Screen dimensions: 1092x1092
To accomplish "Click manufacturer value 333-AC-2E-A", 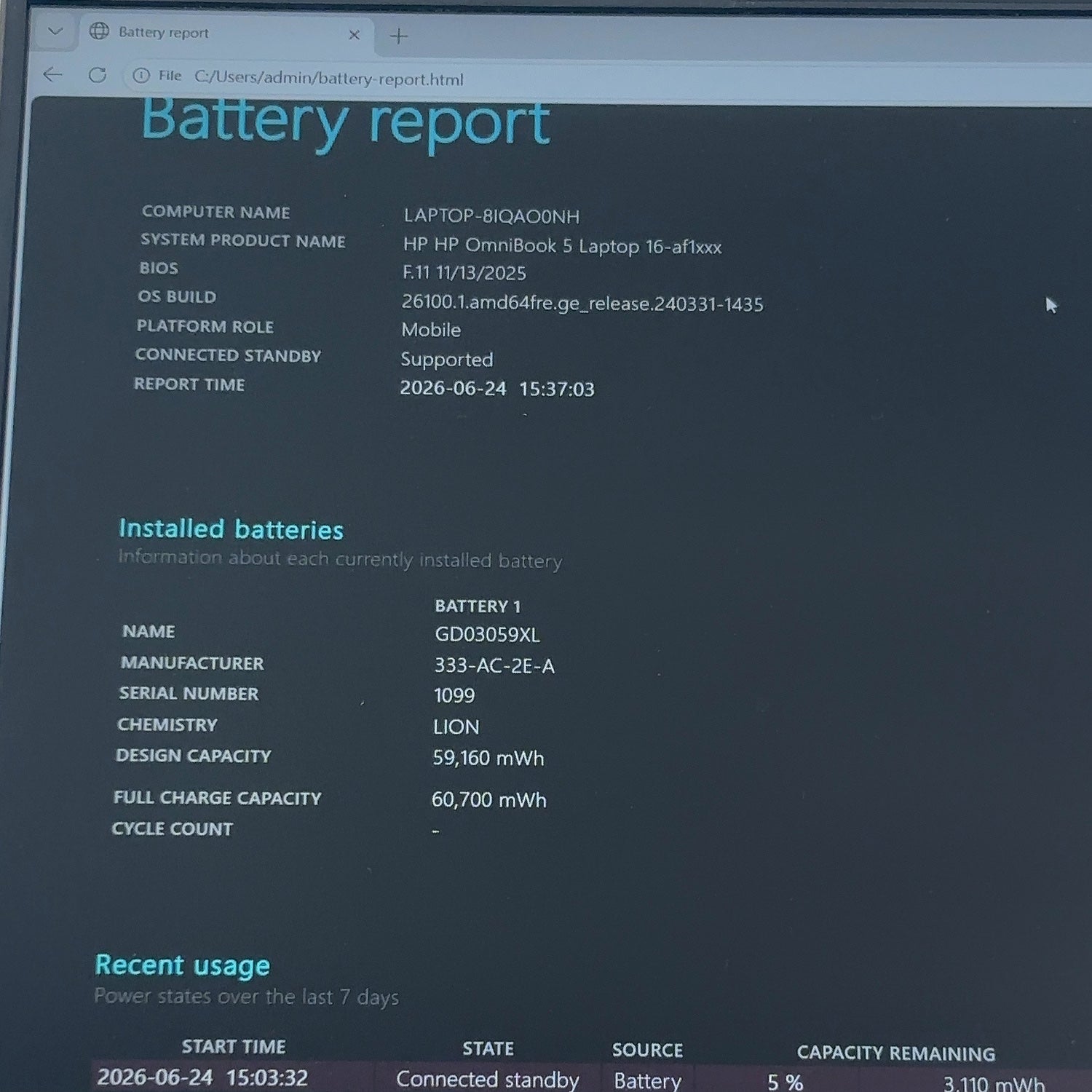I will [x=494, y=665].
